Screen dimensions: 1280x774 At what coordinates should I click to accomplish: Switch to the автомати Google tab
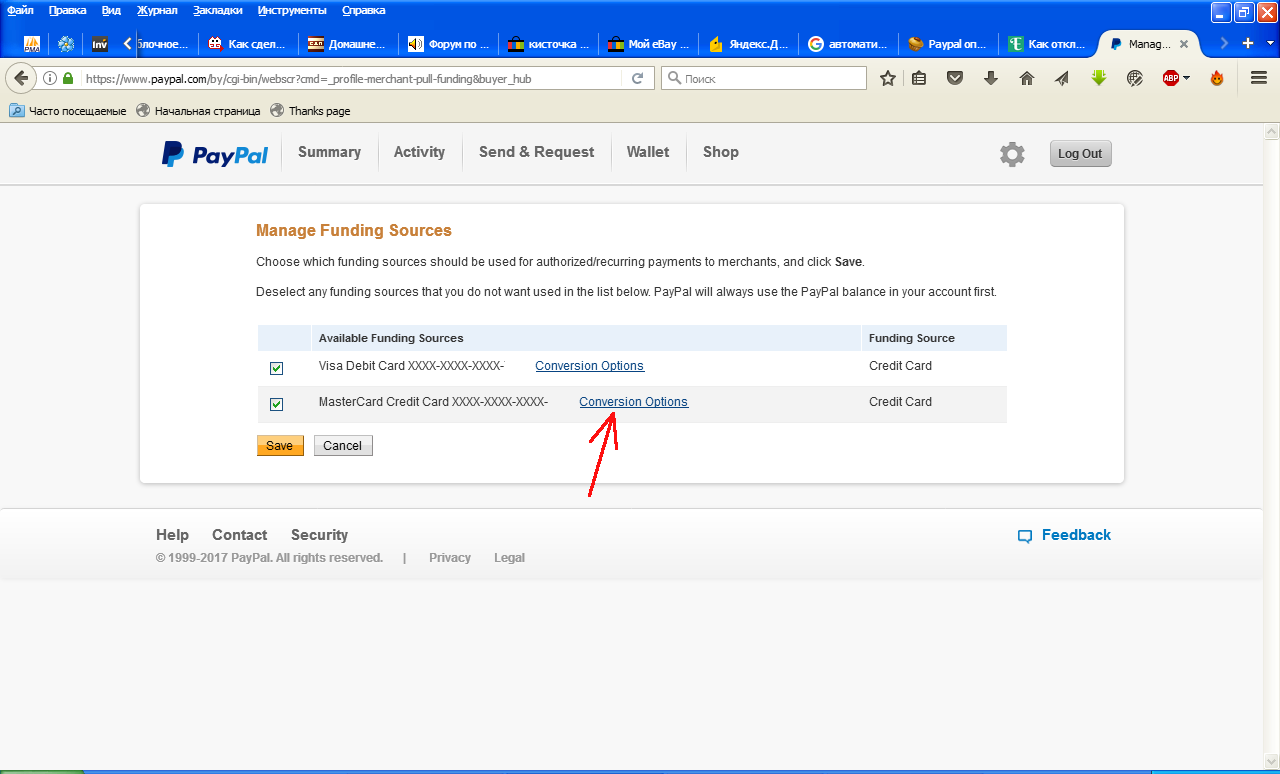coord(848,44)
